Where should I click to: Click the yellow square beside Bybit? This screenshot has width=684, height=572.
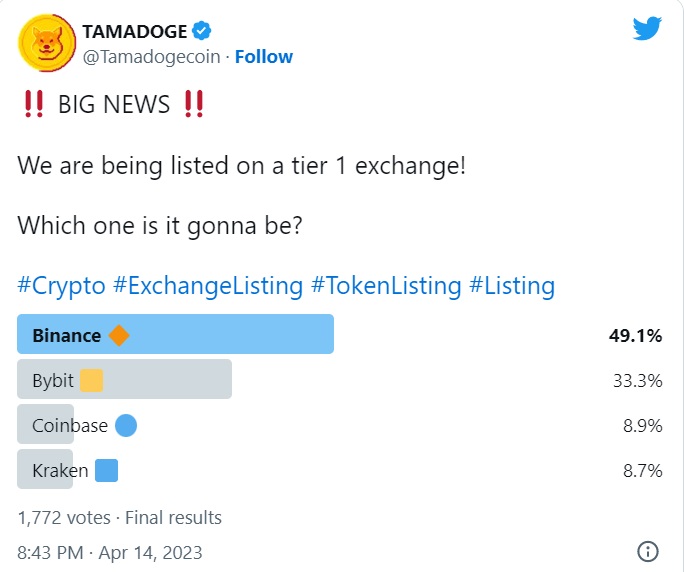pos(92,380)
